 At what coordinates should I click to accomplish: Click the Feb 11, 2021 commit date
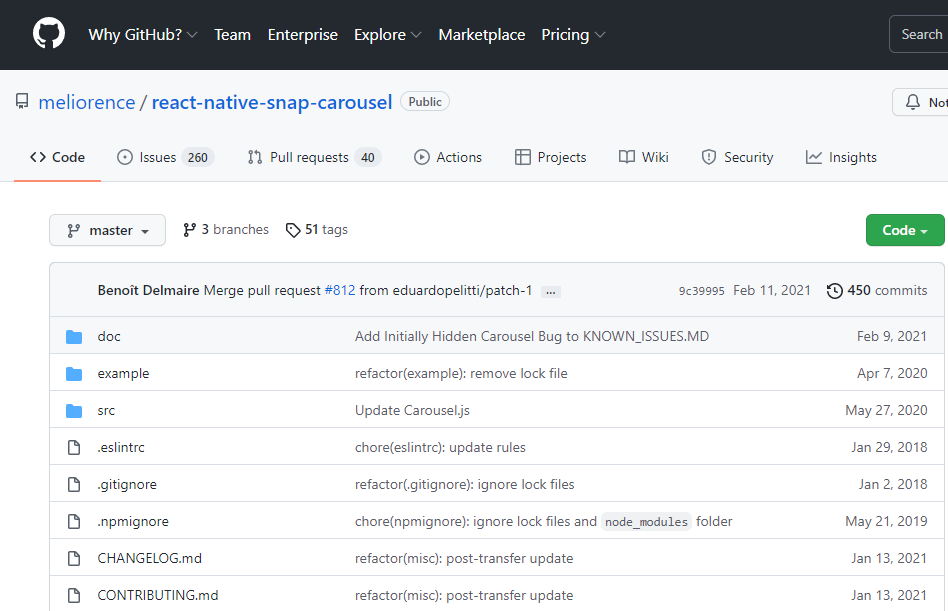pos(772,291)
